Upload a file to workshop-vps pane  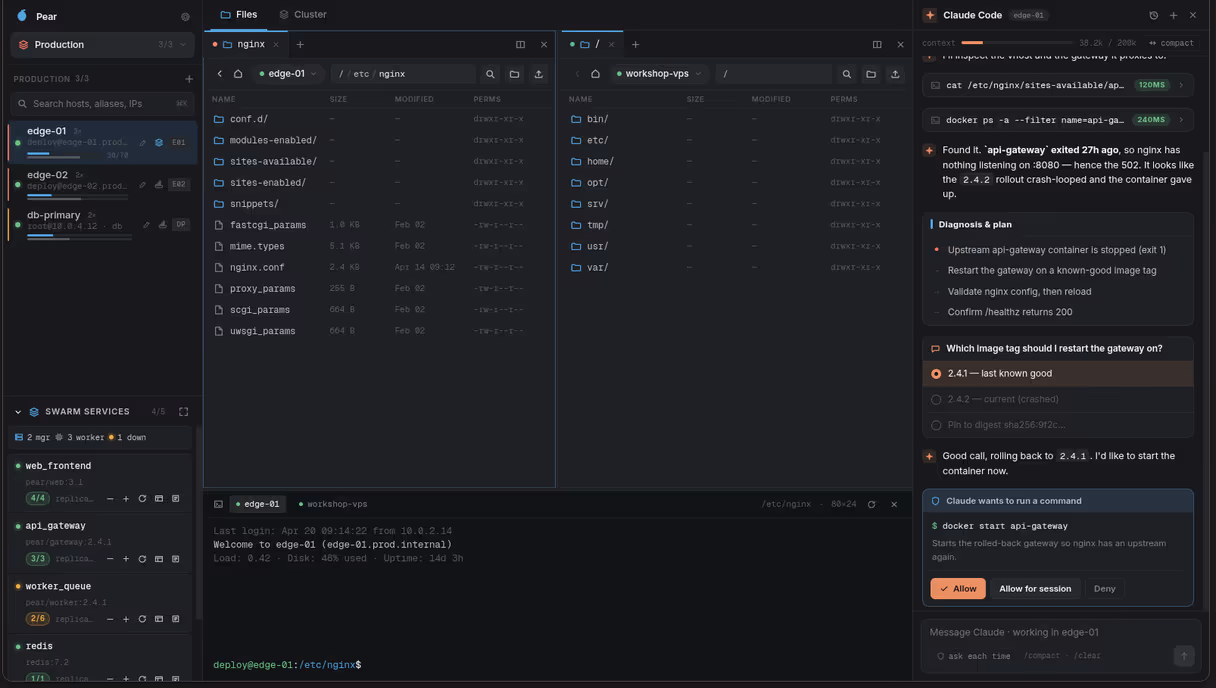(895, 74)
